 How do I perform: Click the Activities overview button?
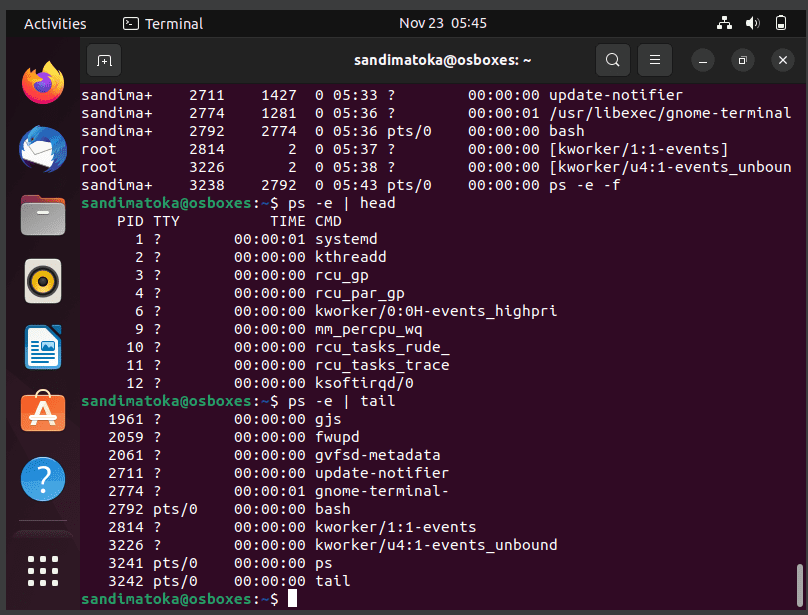[55, 24]
